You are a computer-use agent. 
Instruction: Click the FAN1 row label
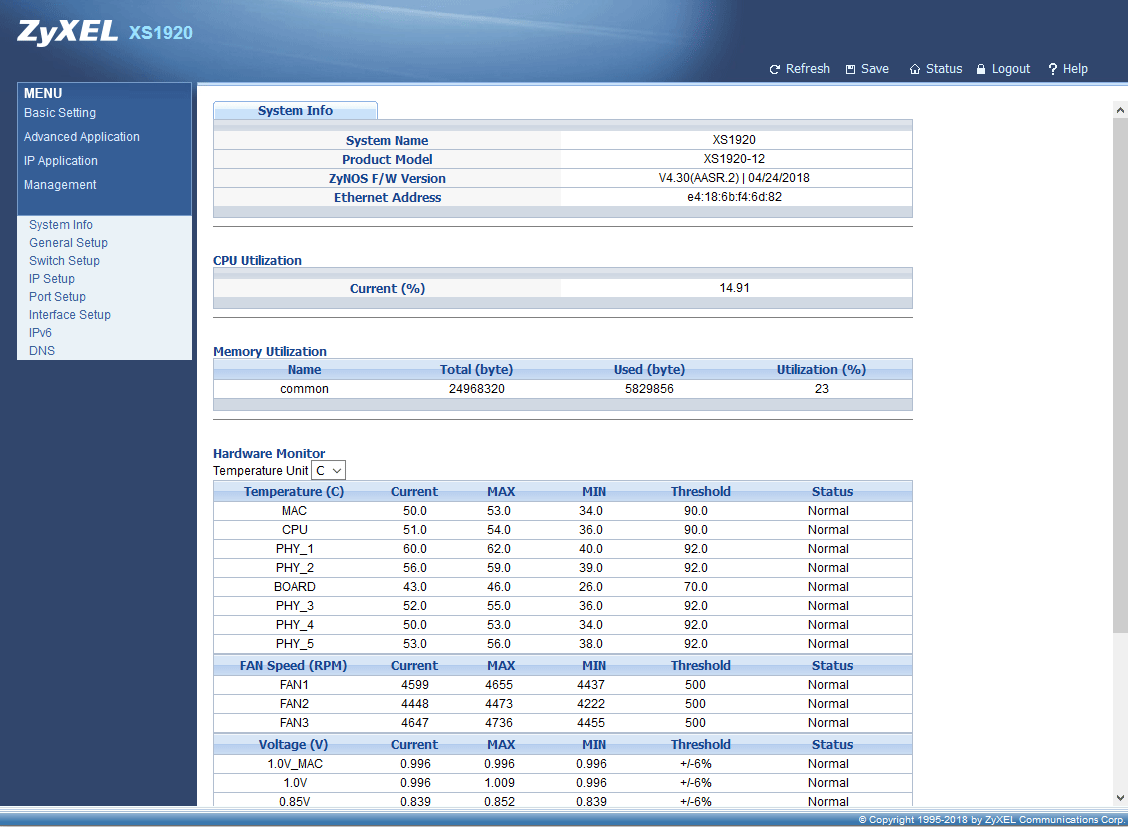[x=294, y=685]
